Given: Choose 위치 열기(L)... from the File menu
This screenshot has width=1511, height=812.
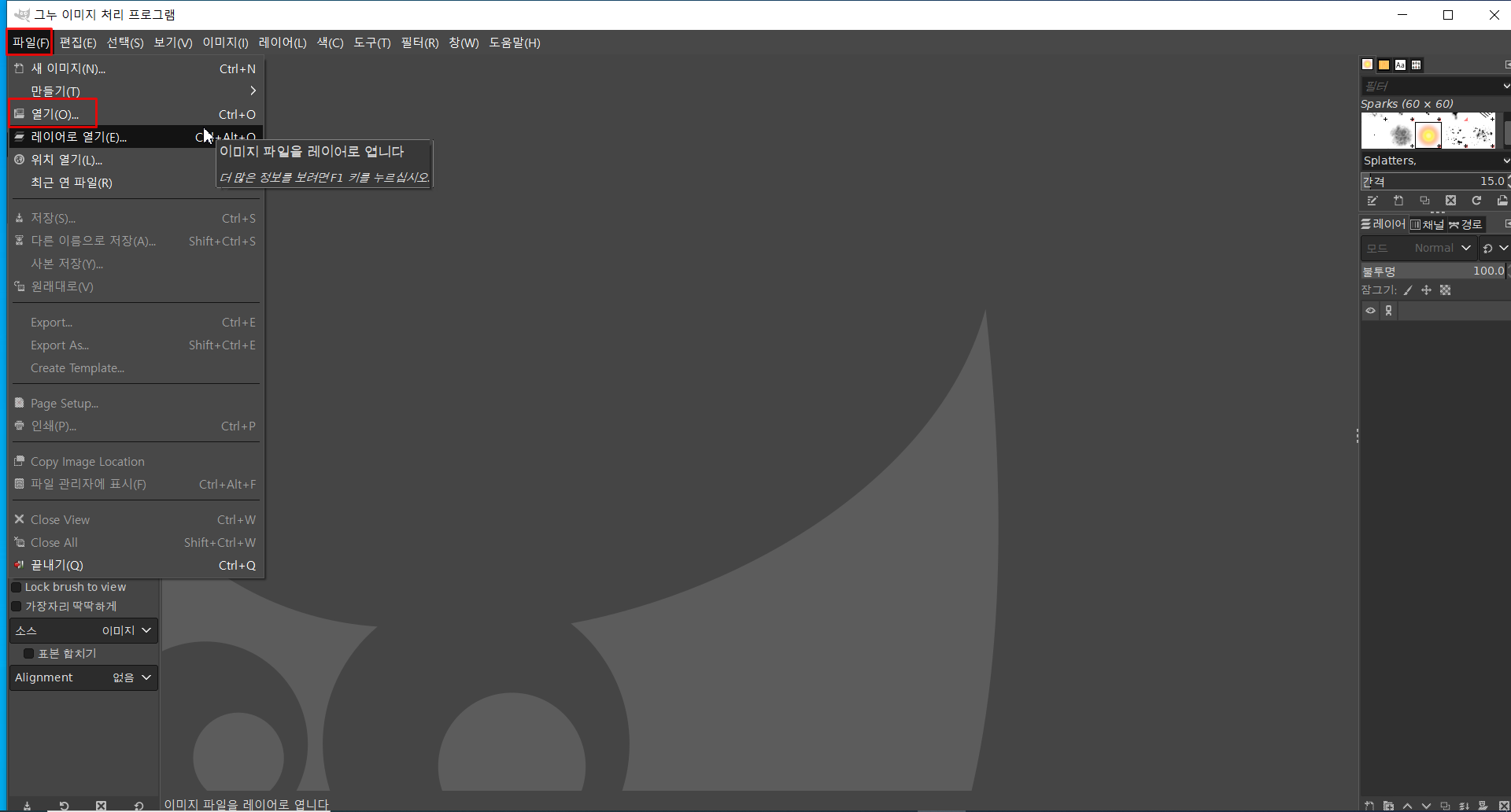Looking at the screenshot, I should coord(136,160).
